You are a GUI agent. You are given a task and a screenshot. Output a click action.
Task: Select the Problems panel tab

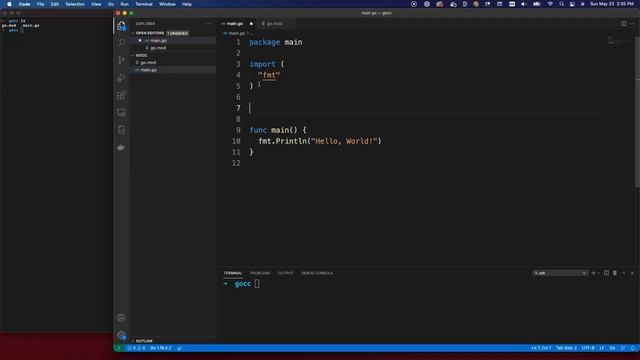(x=260, y=273)
